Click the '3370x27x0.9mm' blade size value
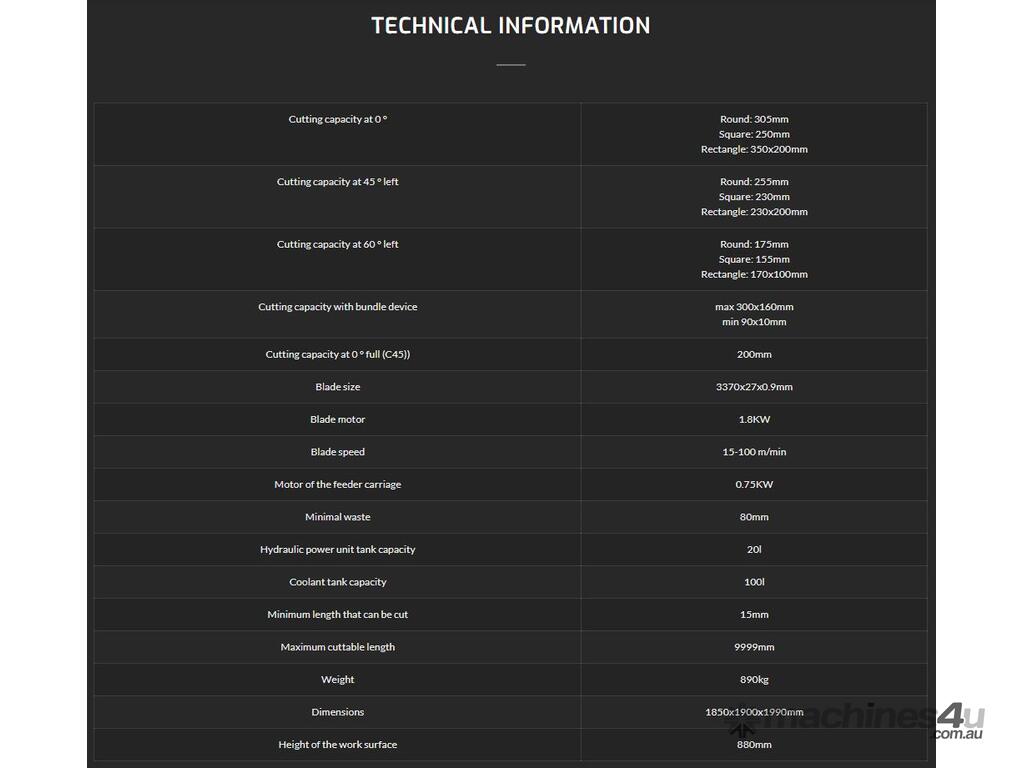Image resolution: width=1024 pixels, height=768 pixels. pyautogui.click(x=754, y=387)
